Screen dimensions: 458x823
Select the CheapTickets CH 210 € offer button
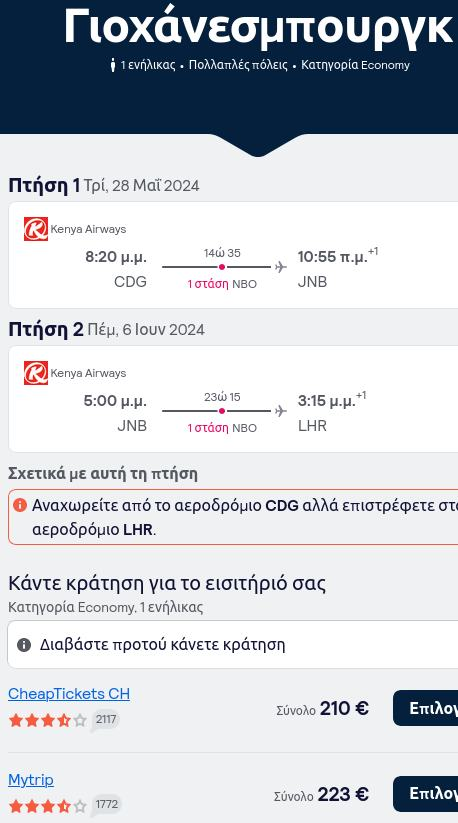pos(425,708)
